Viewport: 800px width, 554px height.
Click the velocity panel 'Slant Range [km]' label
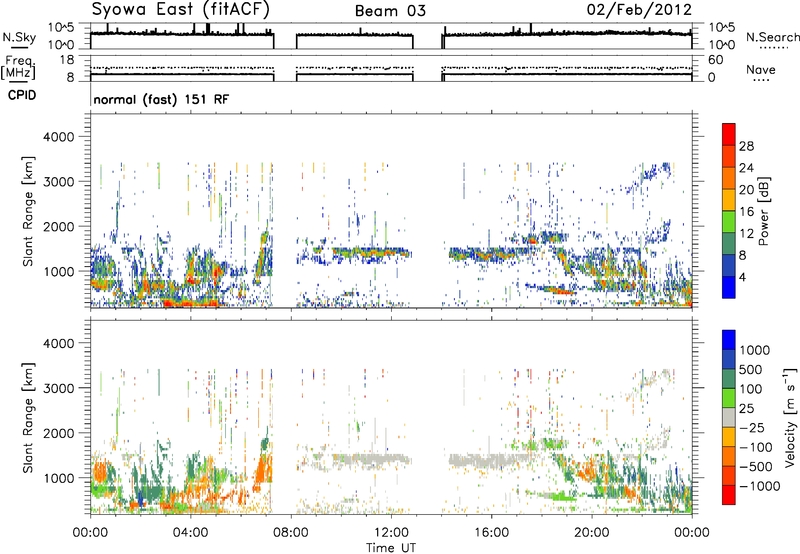[28, 417]
